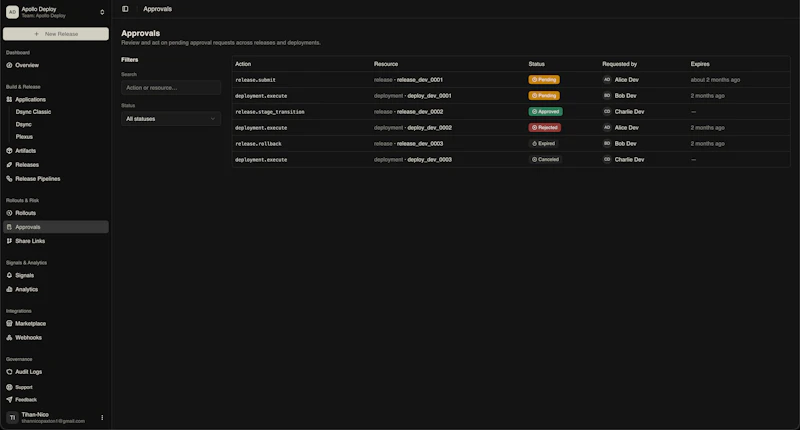
Task: Click the Action column header
Action: (243, 64)
